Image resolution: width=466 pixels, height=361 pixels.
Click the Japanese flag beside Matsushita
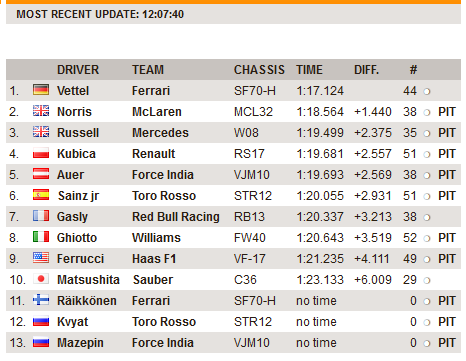(x=41, y=279)
